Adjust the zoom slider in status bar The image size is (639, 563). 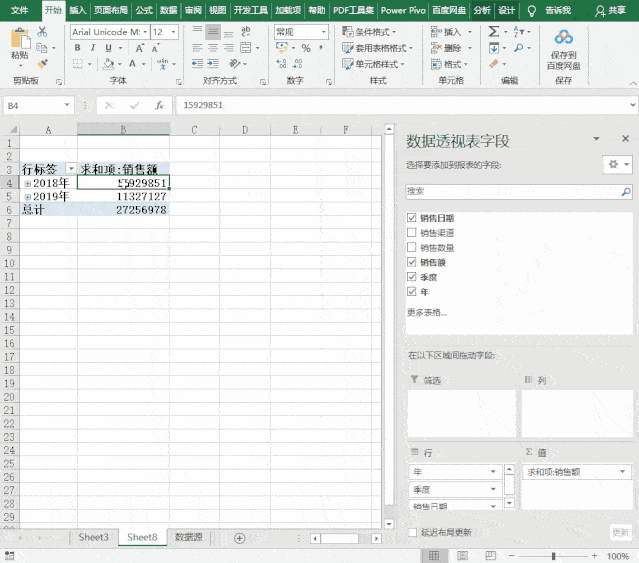point(553,555)
